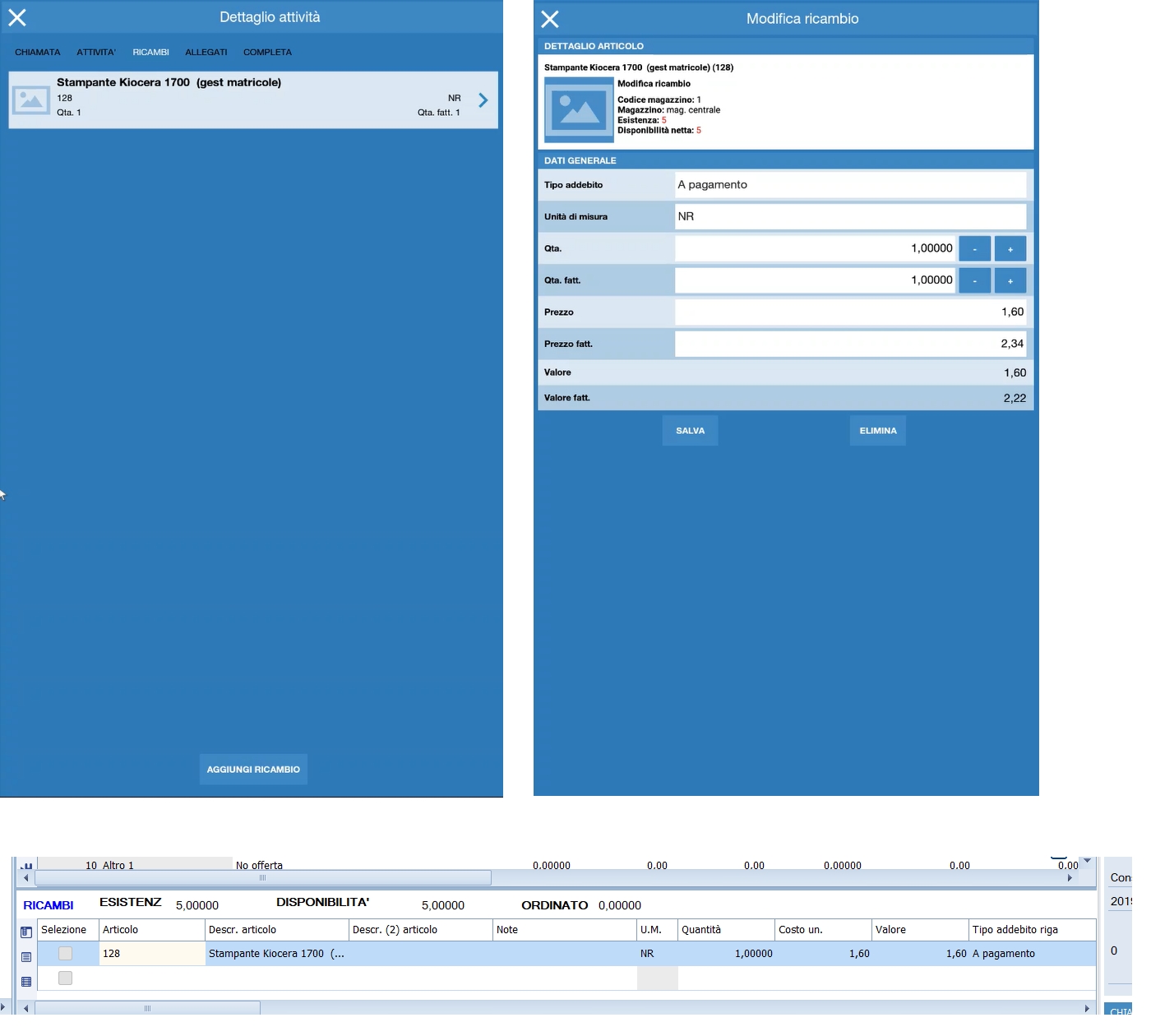Viewport: 1151px width, 1036px height.
Task: Delete the spare part with ELIMINA
Action: pos(878,431)
